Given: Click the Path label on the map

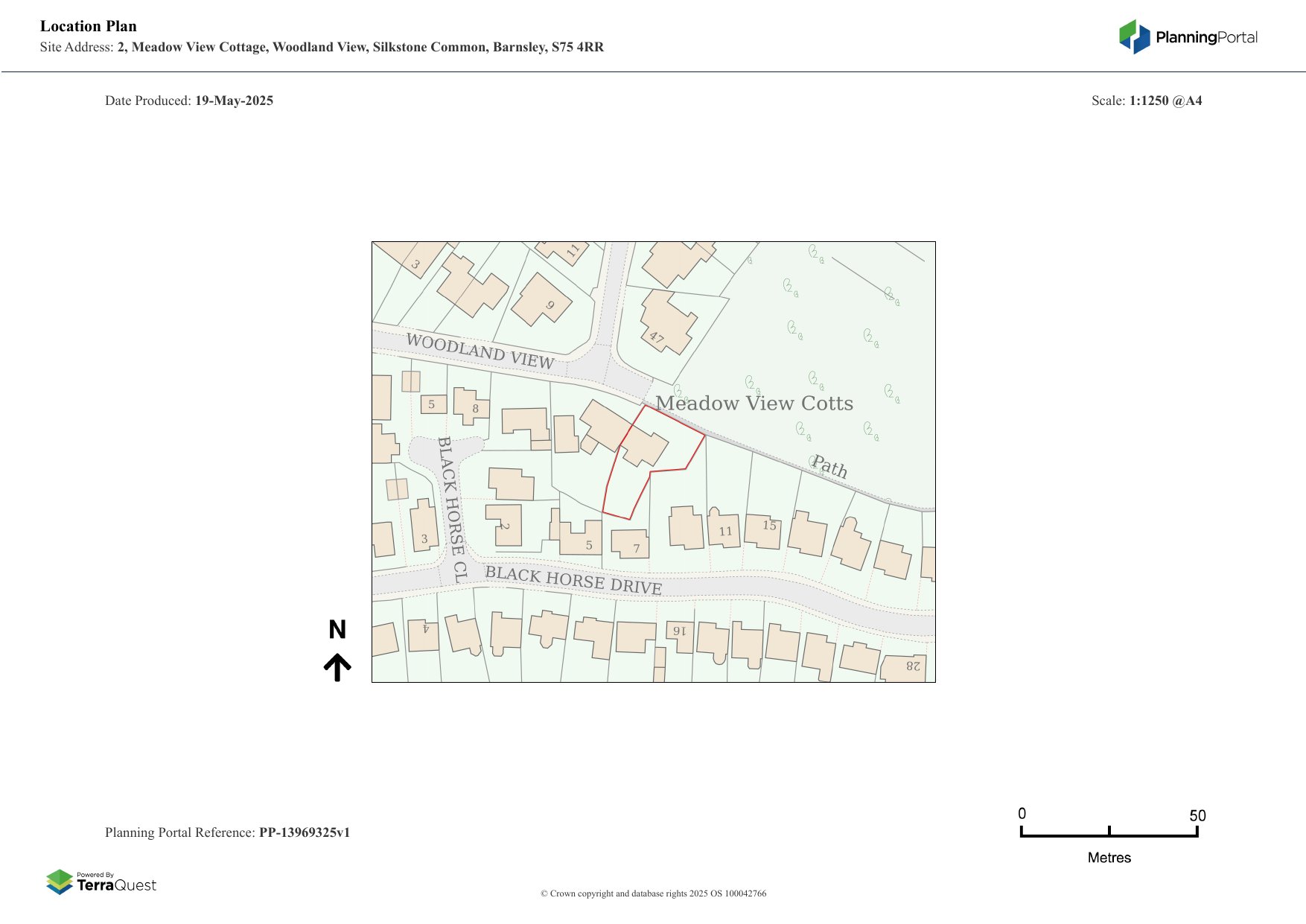Looking at the screenshot, I should tap(829, 467).
